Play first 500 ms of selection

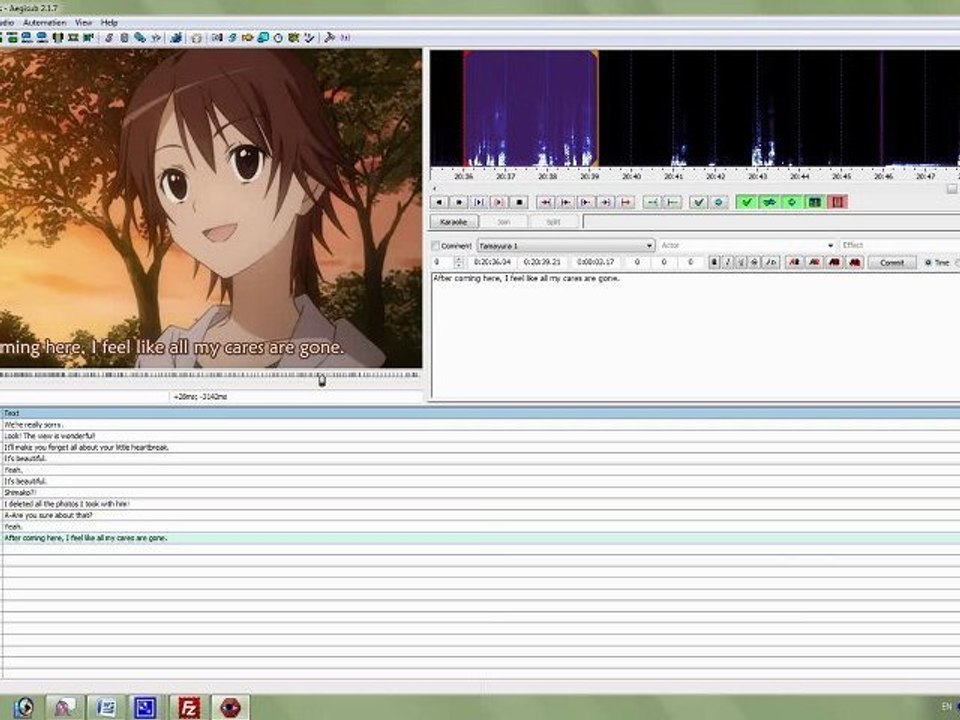[x=585, y=202]
